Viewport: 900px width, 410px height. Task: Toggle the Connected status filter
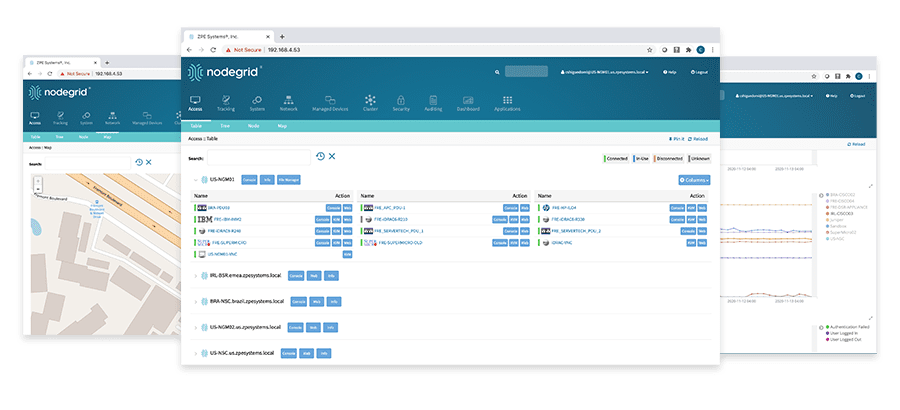(617, 157)
